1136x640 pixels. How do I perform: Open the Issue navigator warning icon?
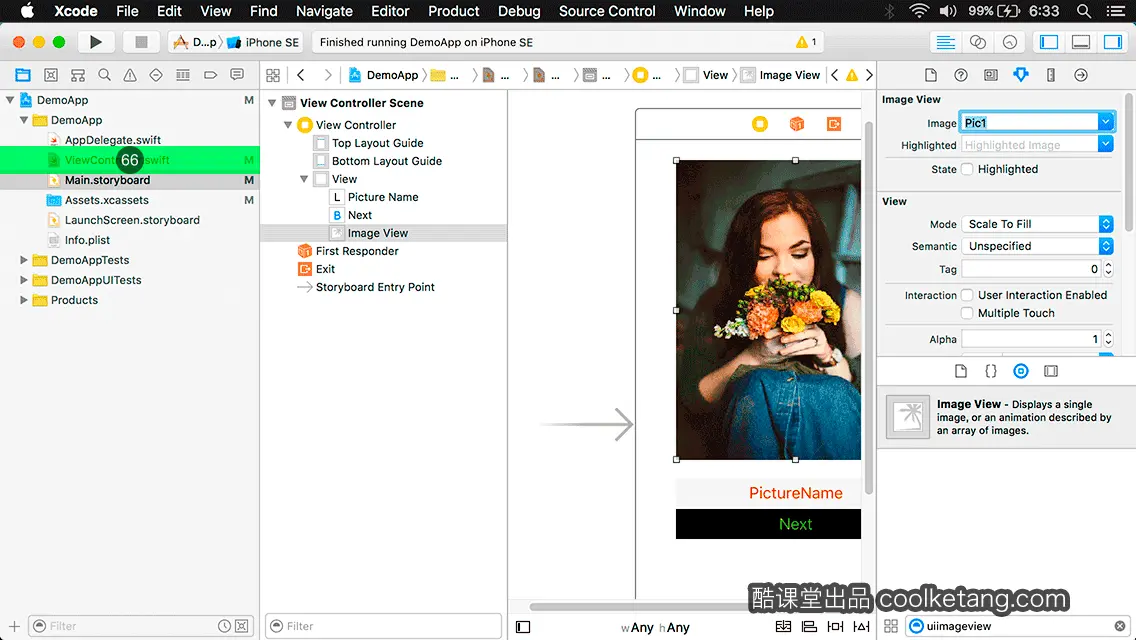(130, 75)
